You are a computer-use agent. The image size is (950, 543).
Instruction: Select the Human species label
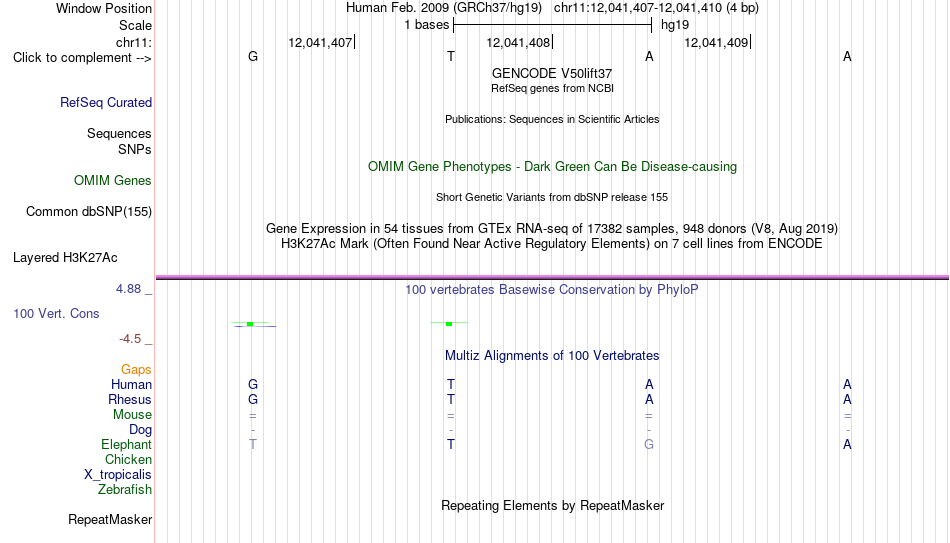pyautogui.click(x=131, y=385)
